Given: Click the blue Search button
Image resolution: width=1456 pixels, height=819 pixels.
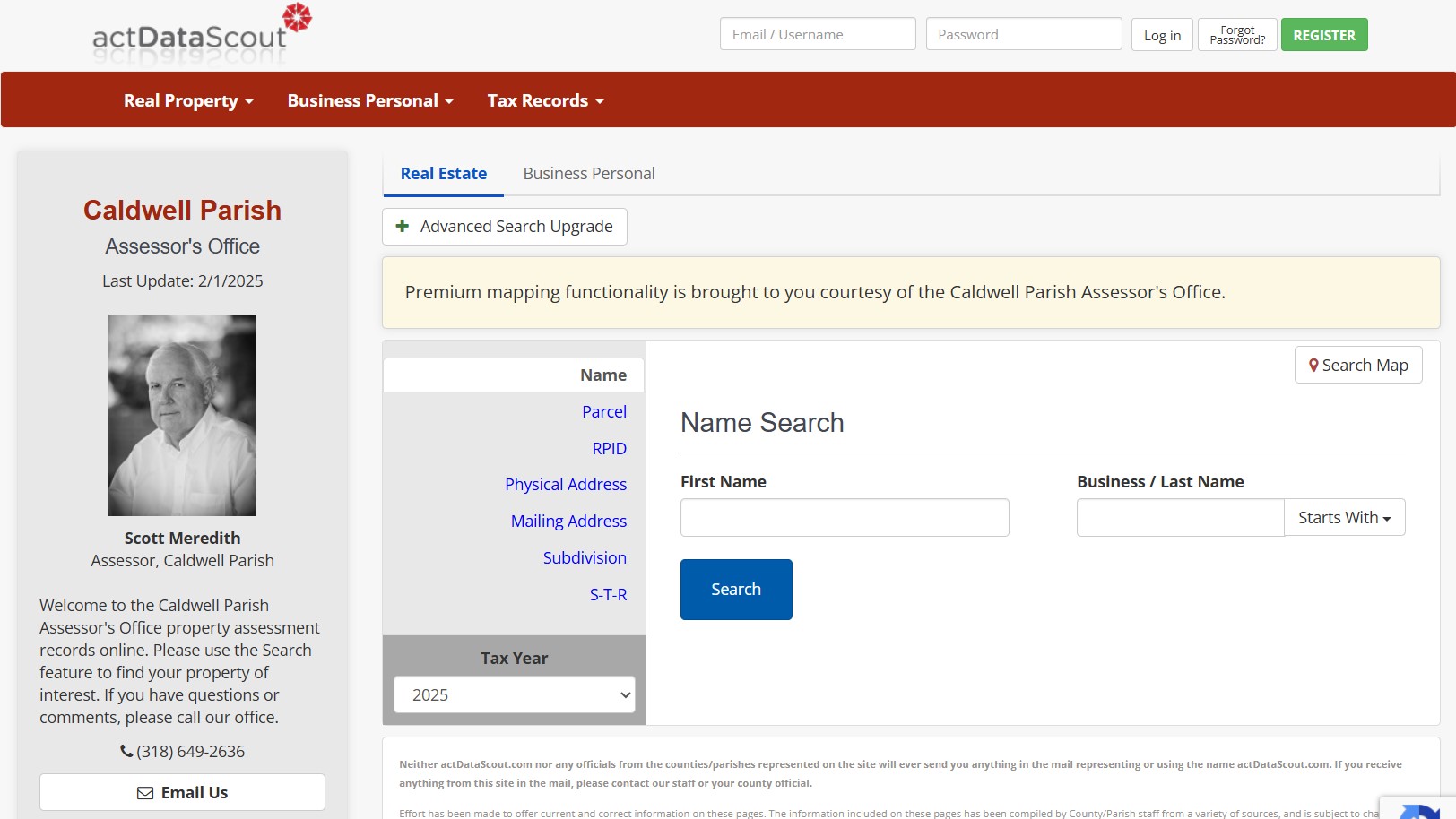Looking at the screenshot, I should pyautogui.click(x=736, y=589).
